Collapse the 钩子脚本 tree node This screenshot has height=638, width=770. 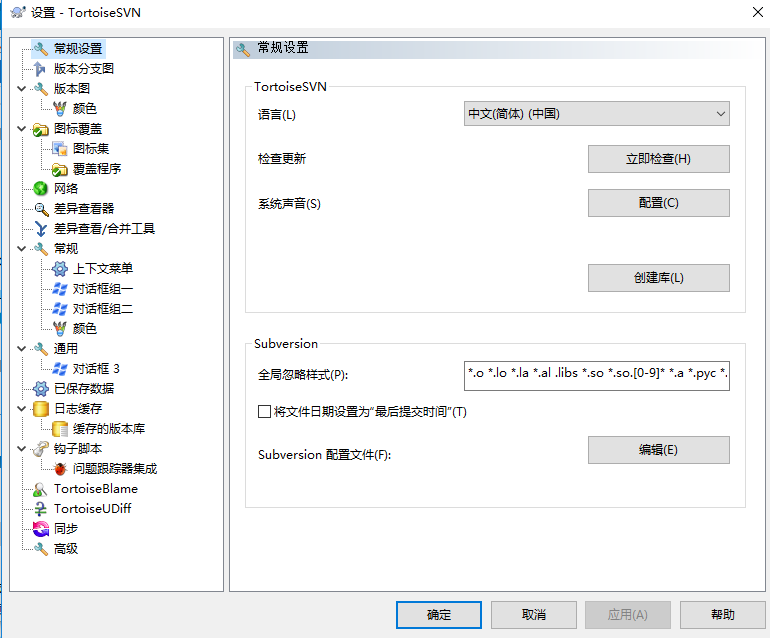click(22, 449)
